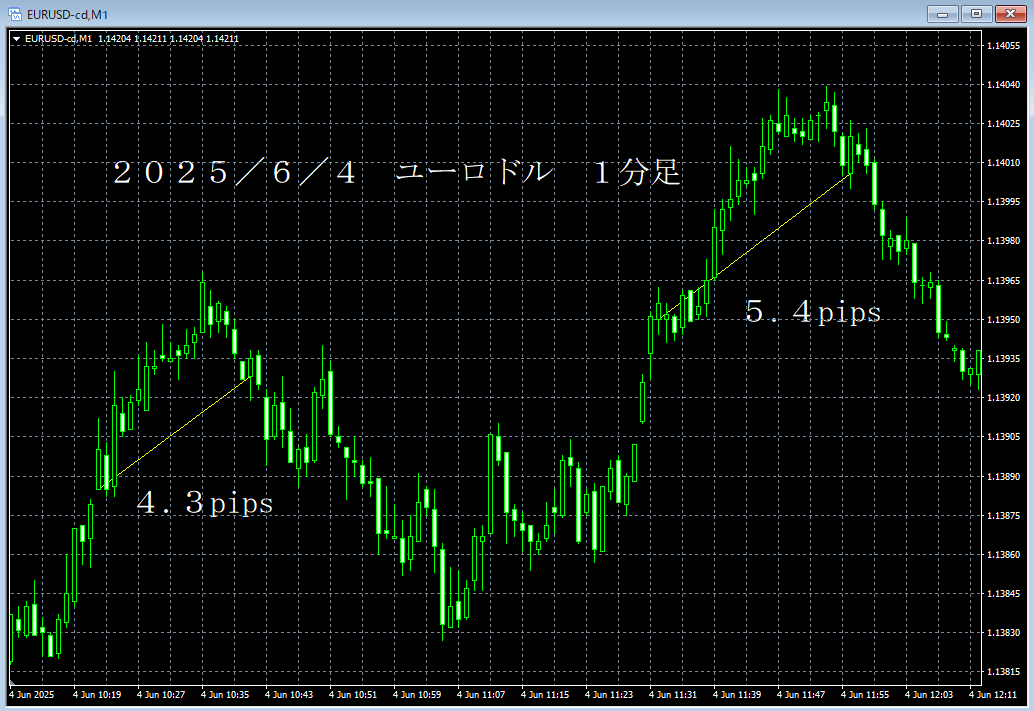
Task: Click price level 1.13920 on the price scale
Action: pos(1003,398)
